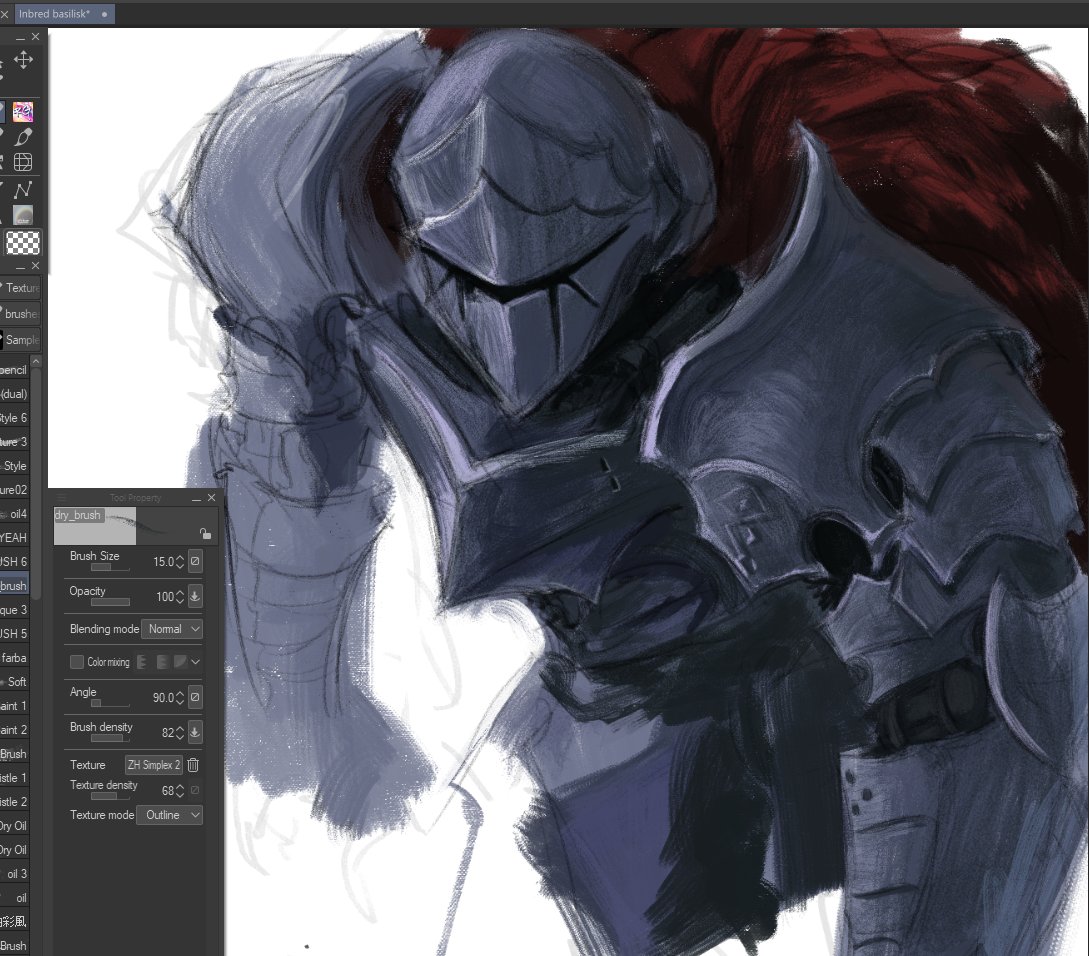Choose the first color mixing mode icon

pyautogui.click(x=142, y=662)
